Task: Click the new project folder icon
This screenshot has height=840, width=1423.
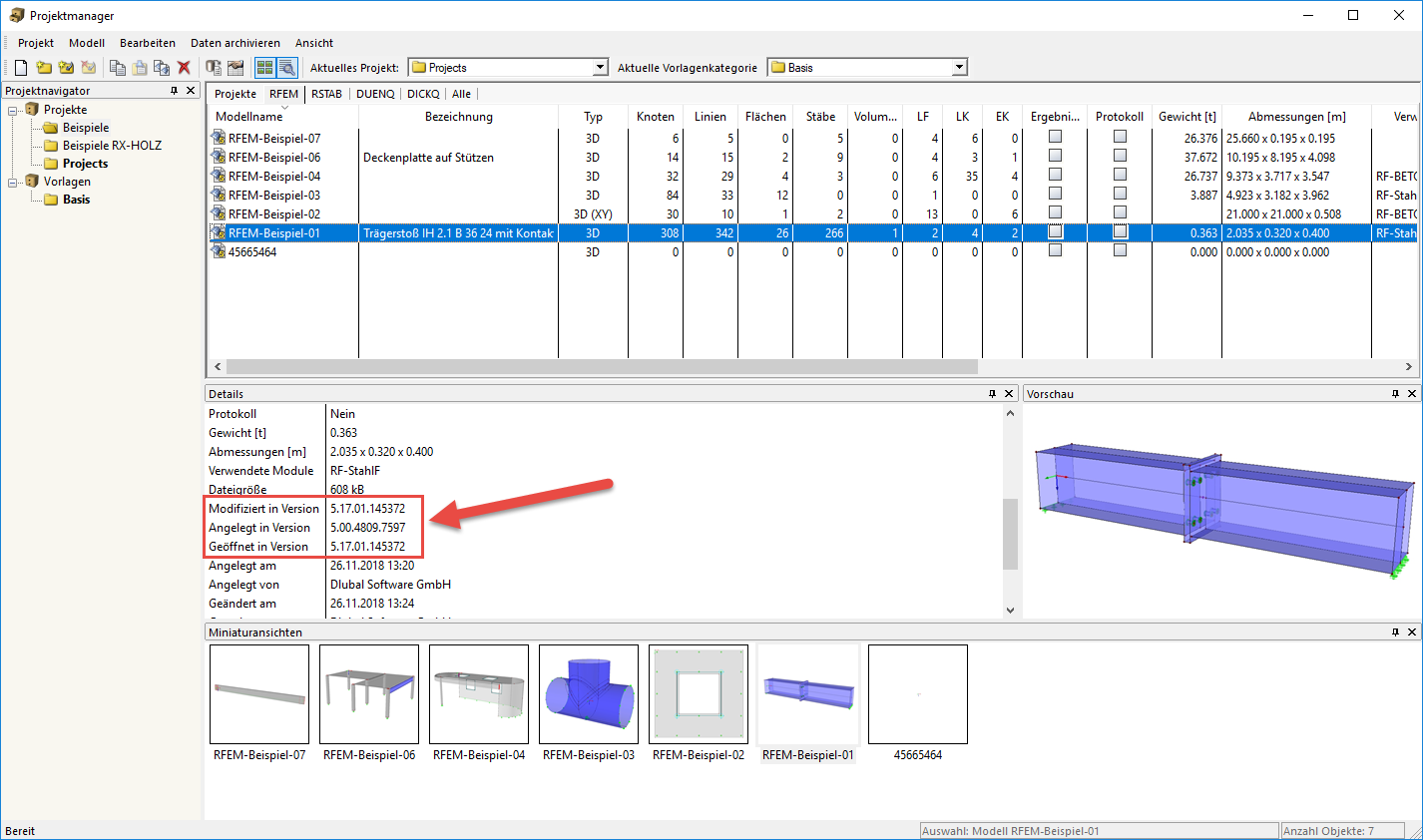Action: coord(44,67)
